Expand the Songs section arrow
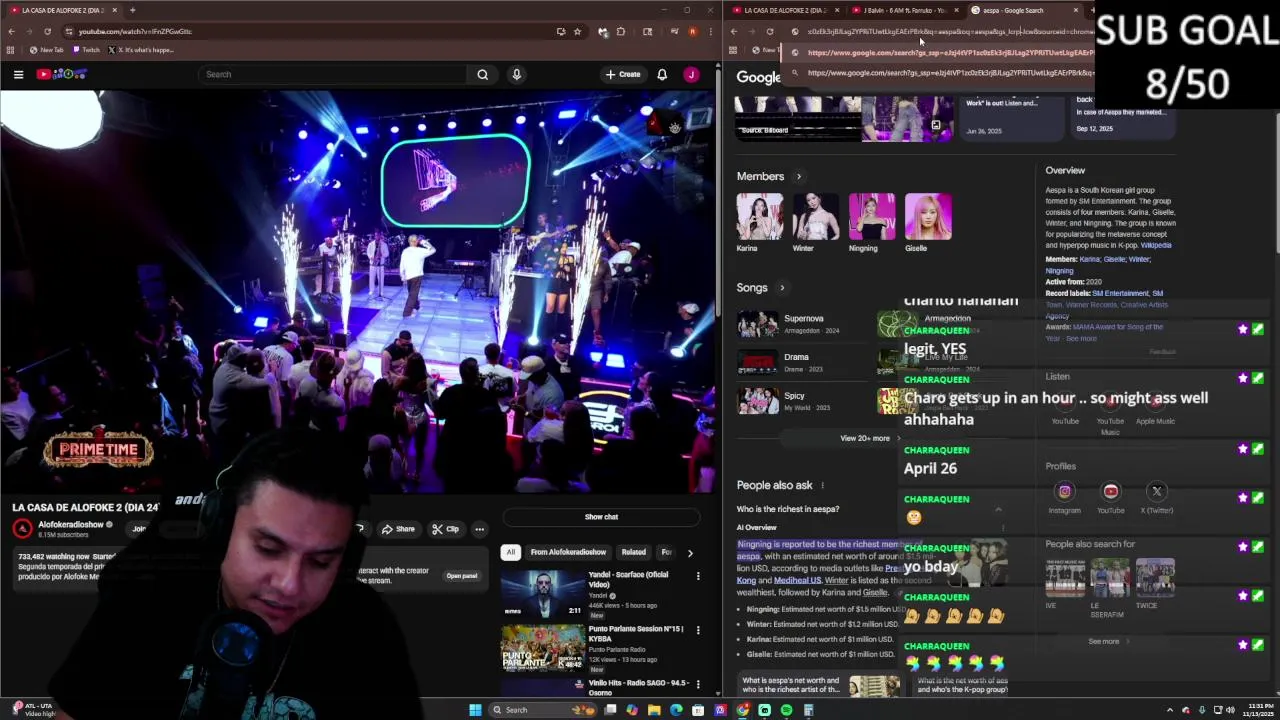The height and width of the screenshot is (720, 1280). click(x=782, y=288)
